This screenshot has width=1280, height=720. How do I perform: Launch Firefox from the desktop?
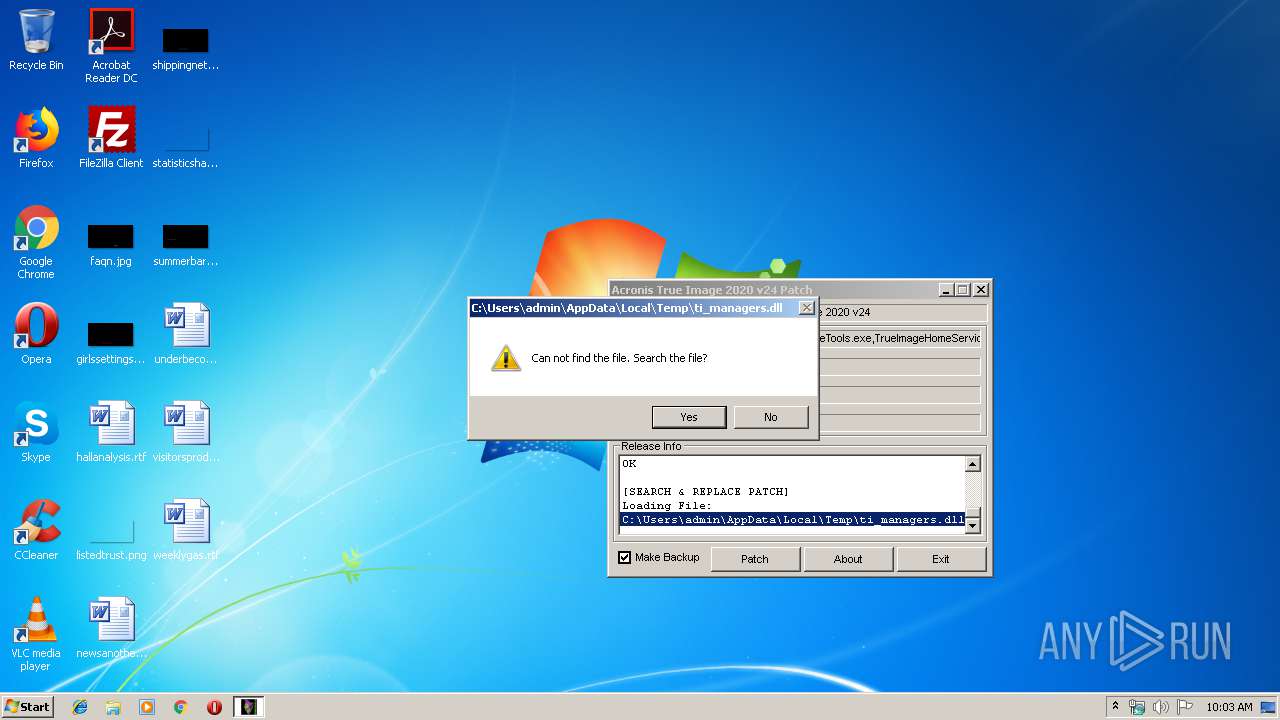point(36,138)
